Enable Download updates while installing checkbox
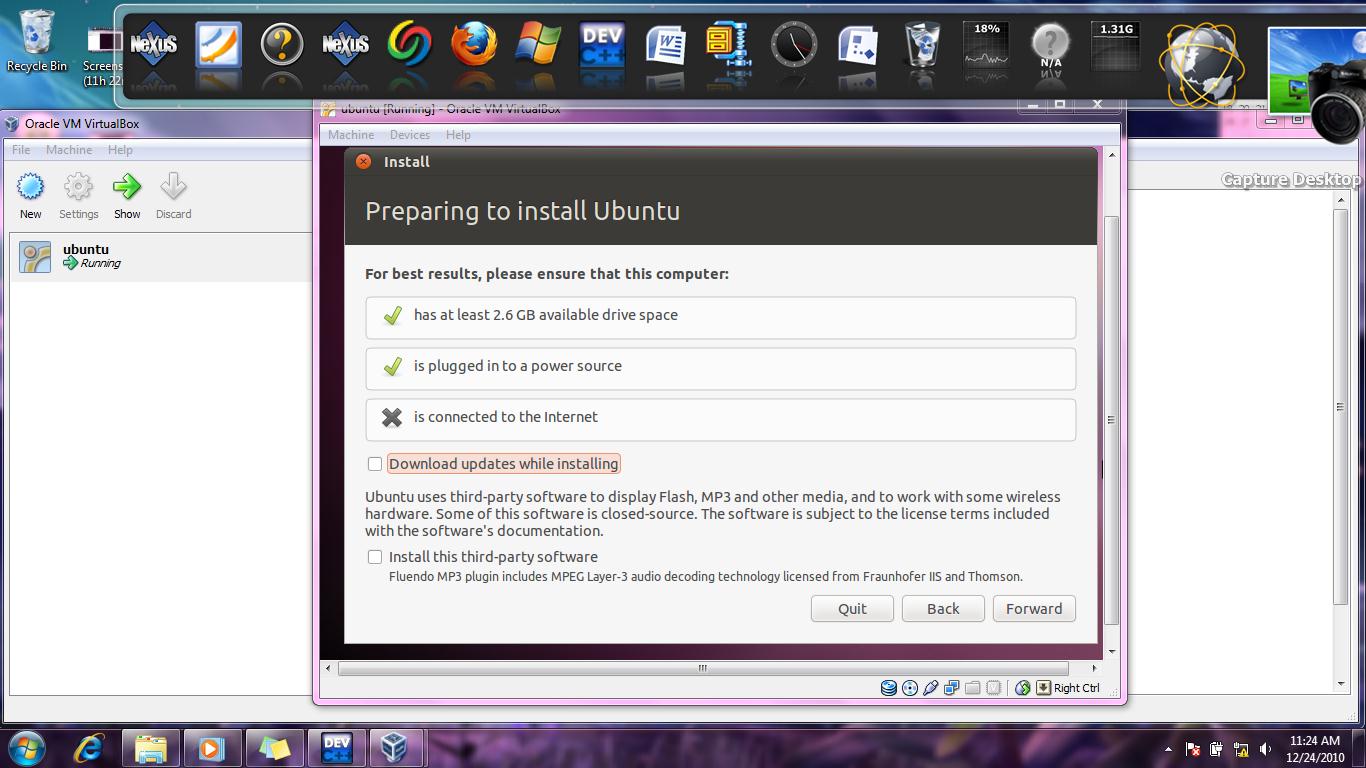The image size is (1366, 768). coord(375,464)
